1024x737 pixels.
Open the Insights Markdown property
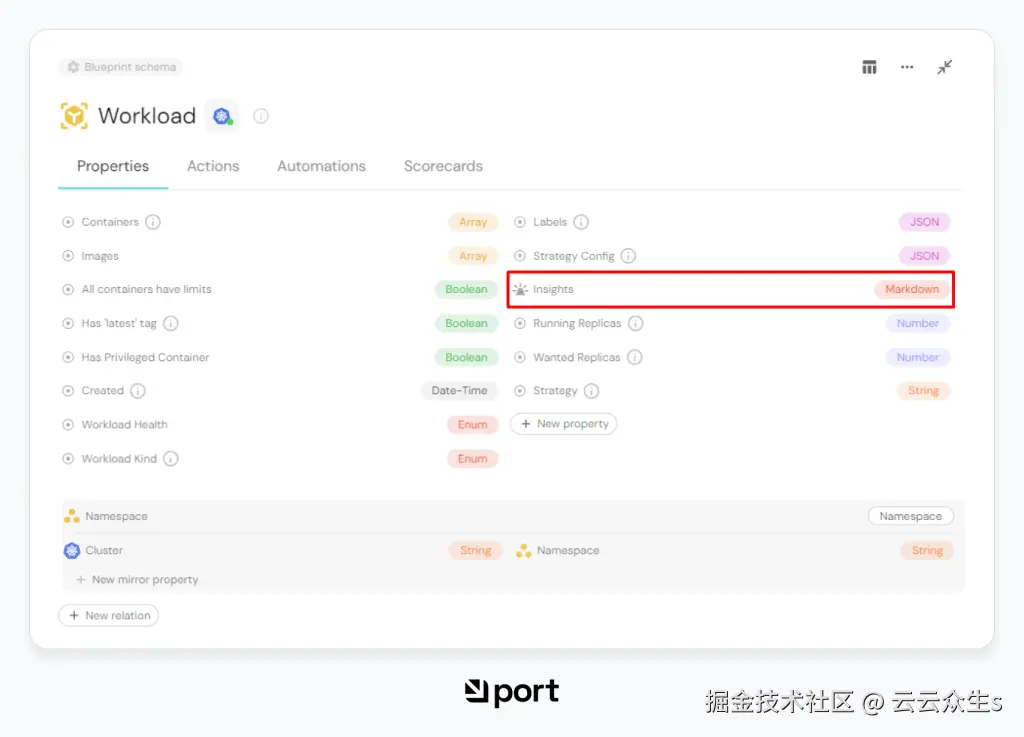coord(731,289)
